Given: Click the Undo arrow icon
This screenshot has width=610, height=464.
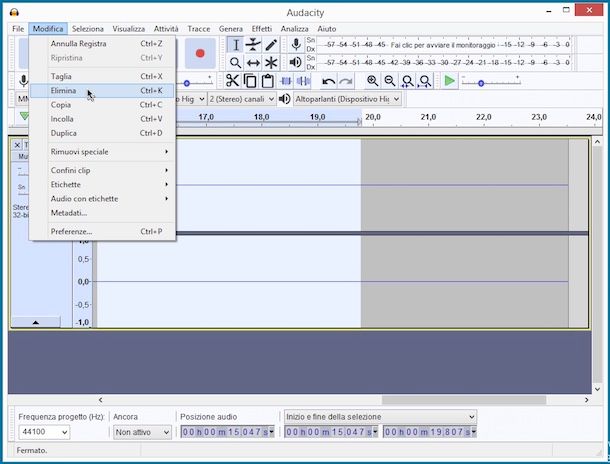Looking at the screenshot, I should click(329, 81).
